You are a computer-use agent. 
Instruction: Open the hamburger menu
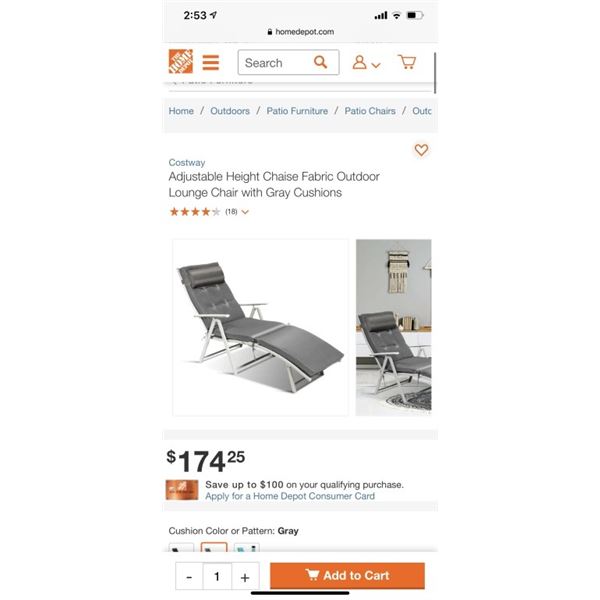click(210, 63)
